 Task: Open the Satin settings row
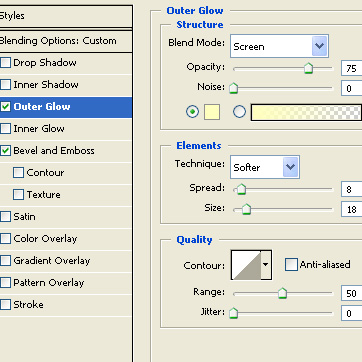point(66,217)
